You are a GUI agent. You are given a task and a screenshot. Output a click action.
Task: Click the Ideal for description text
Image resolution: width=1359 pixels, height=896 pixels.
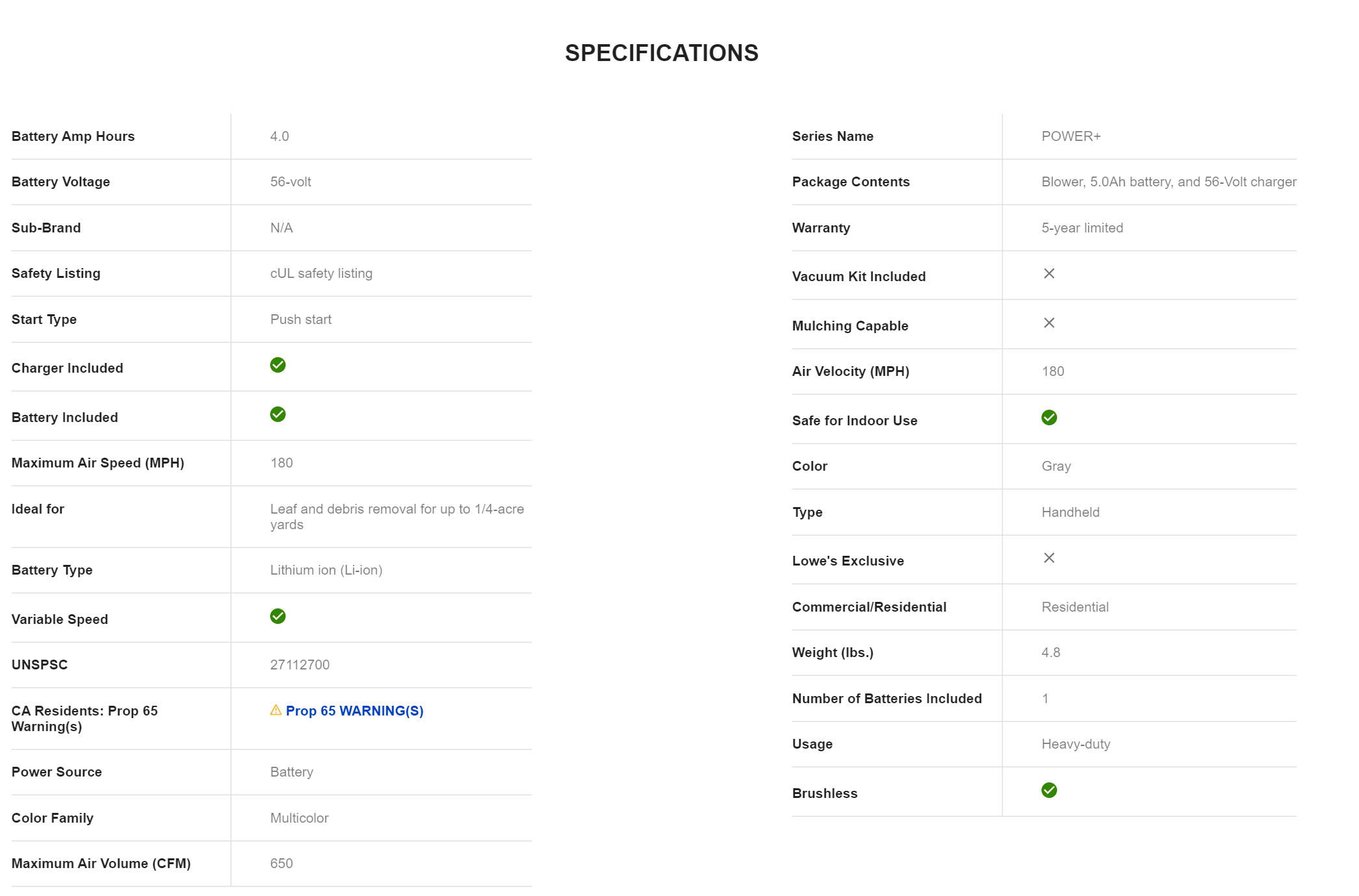[397, 517]
